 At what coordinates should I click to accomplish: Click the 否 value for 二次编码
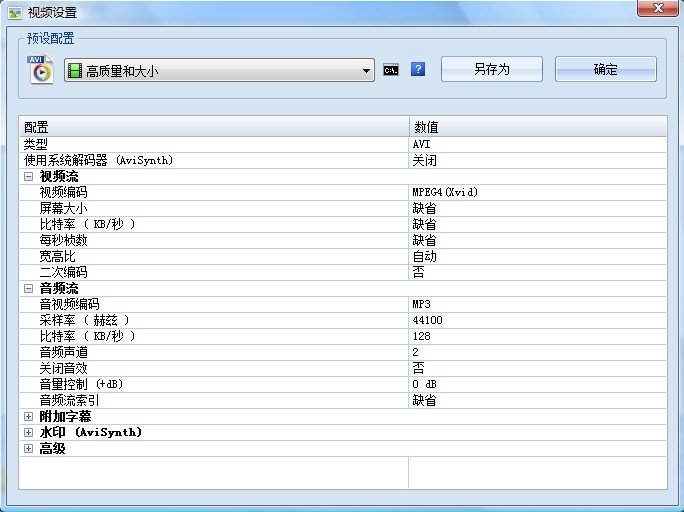(537, 272)
